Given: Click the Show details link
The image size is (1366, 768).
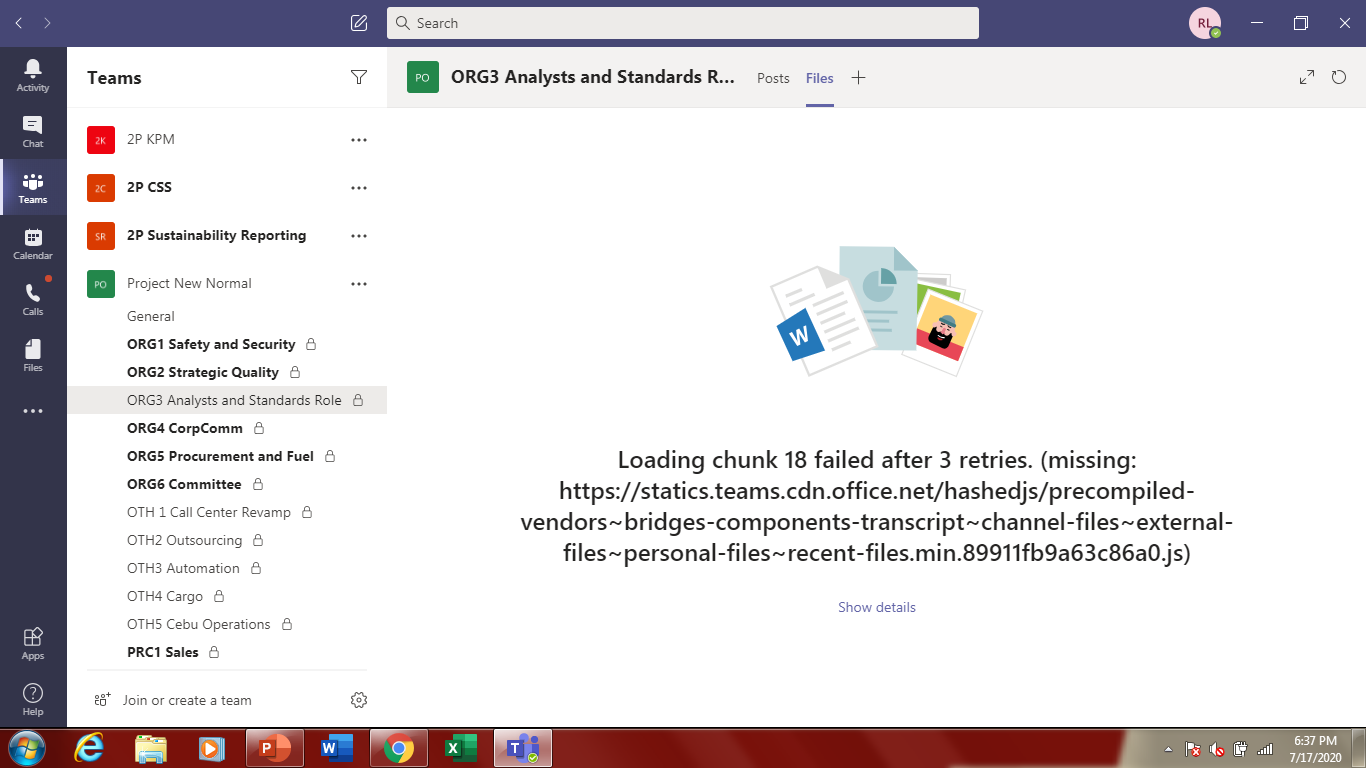Looking at the screenshot, I should click(x=877, y=607).
